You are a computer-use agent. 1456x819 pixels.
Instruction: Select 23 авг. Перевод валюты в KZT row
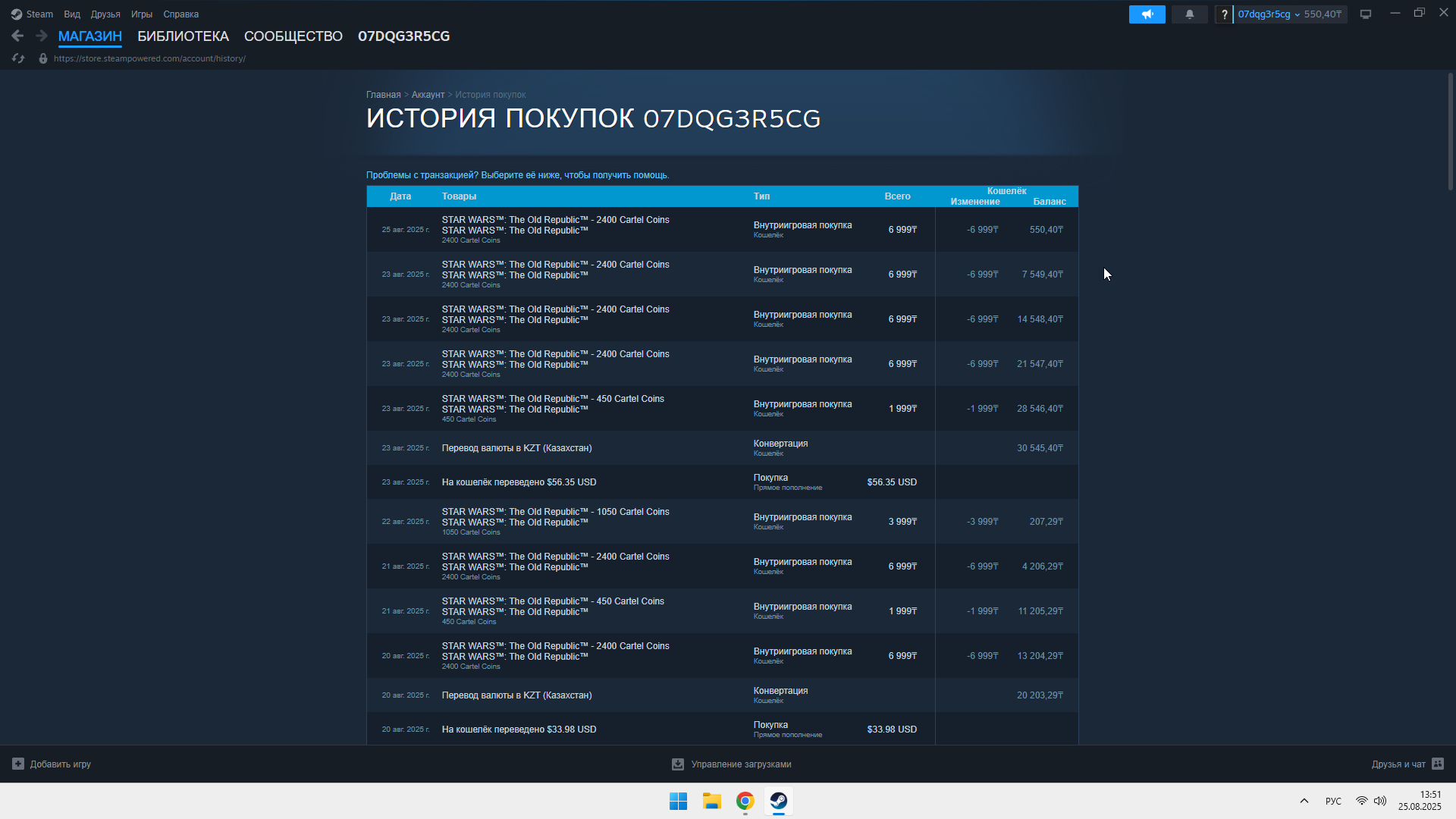[722, 448]
